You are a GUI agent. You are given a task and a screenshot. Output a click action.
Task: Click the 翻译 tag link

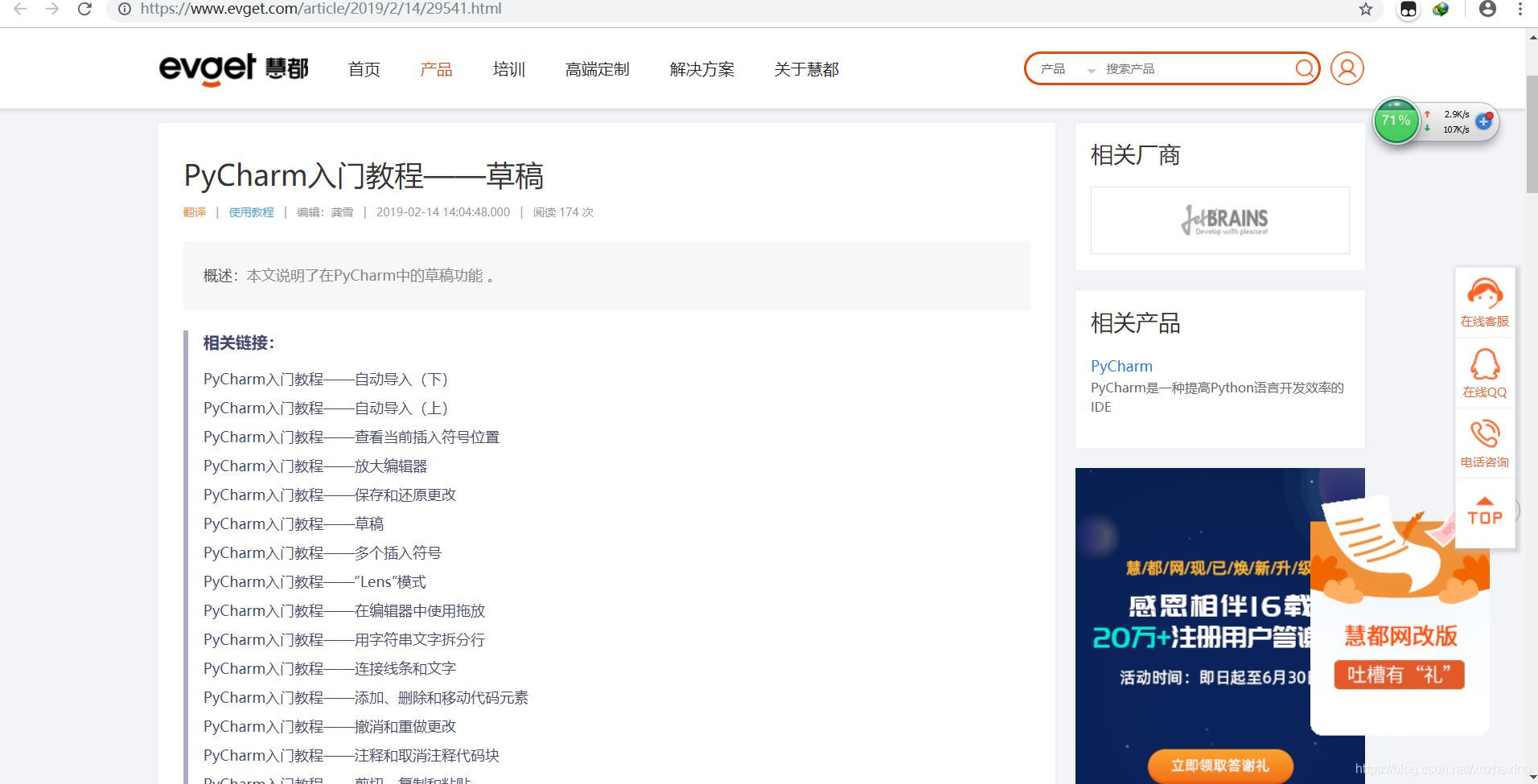195,212
